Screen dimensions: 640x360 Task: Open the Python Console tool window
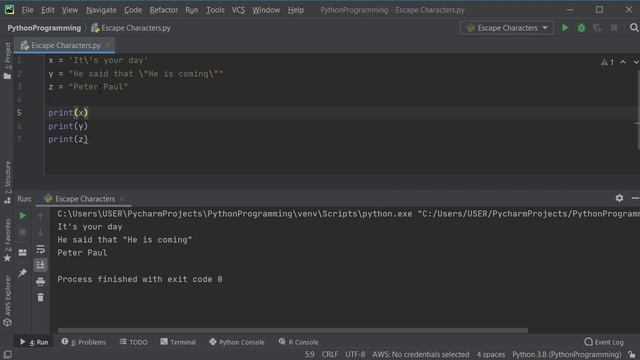237,342
